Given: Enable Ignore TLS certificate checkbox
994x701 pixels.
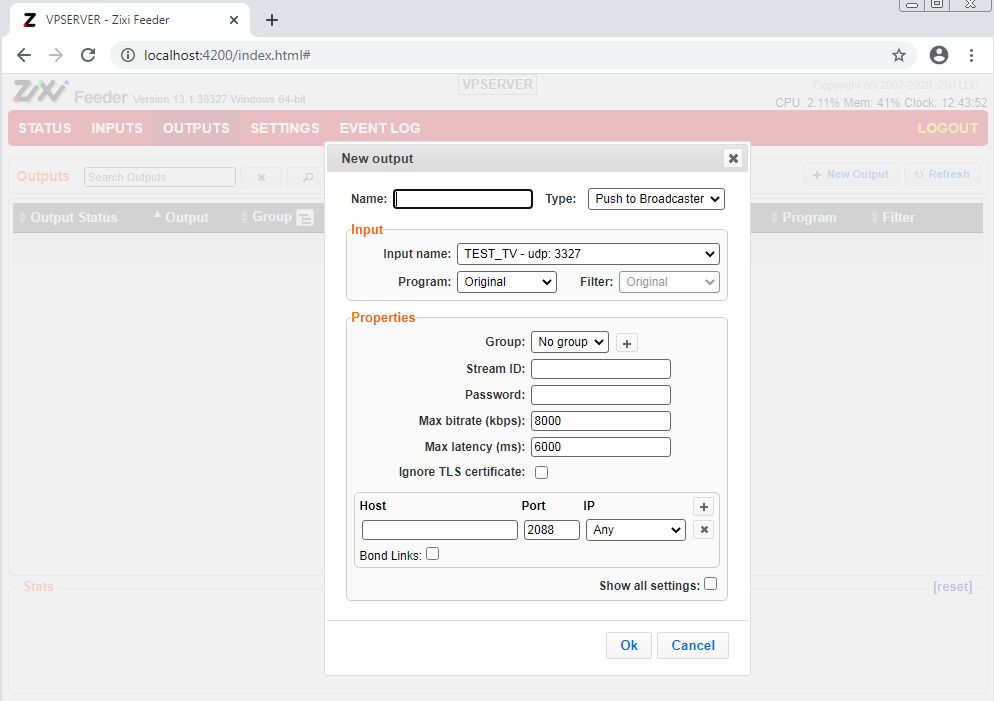Looking at the screenshot, I should click(541, 472).
